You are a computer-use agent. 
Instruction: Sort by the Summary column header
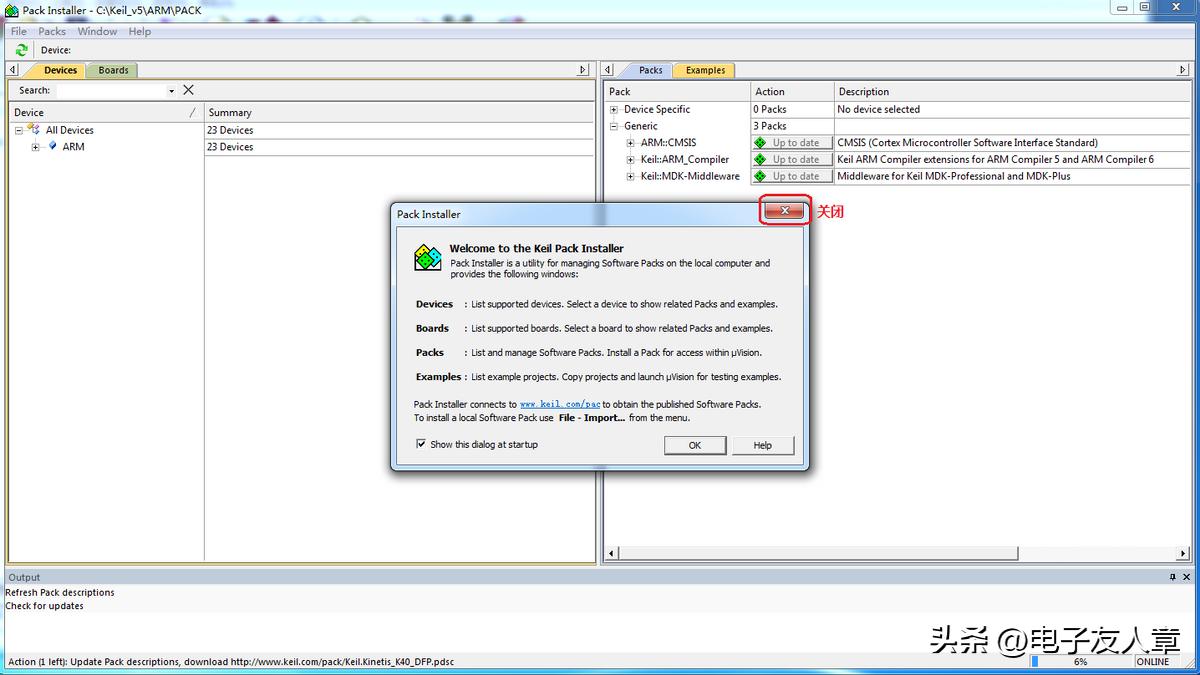coord(399,113)
